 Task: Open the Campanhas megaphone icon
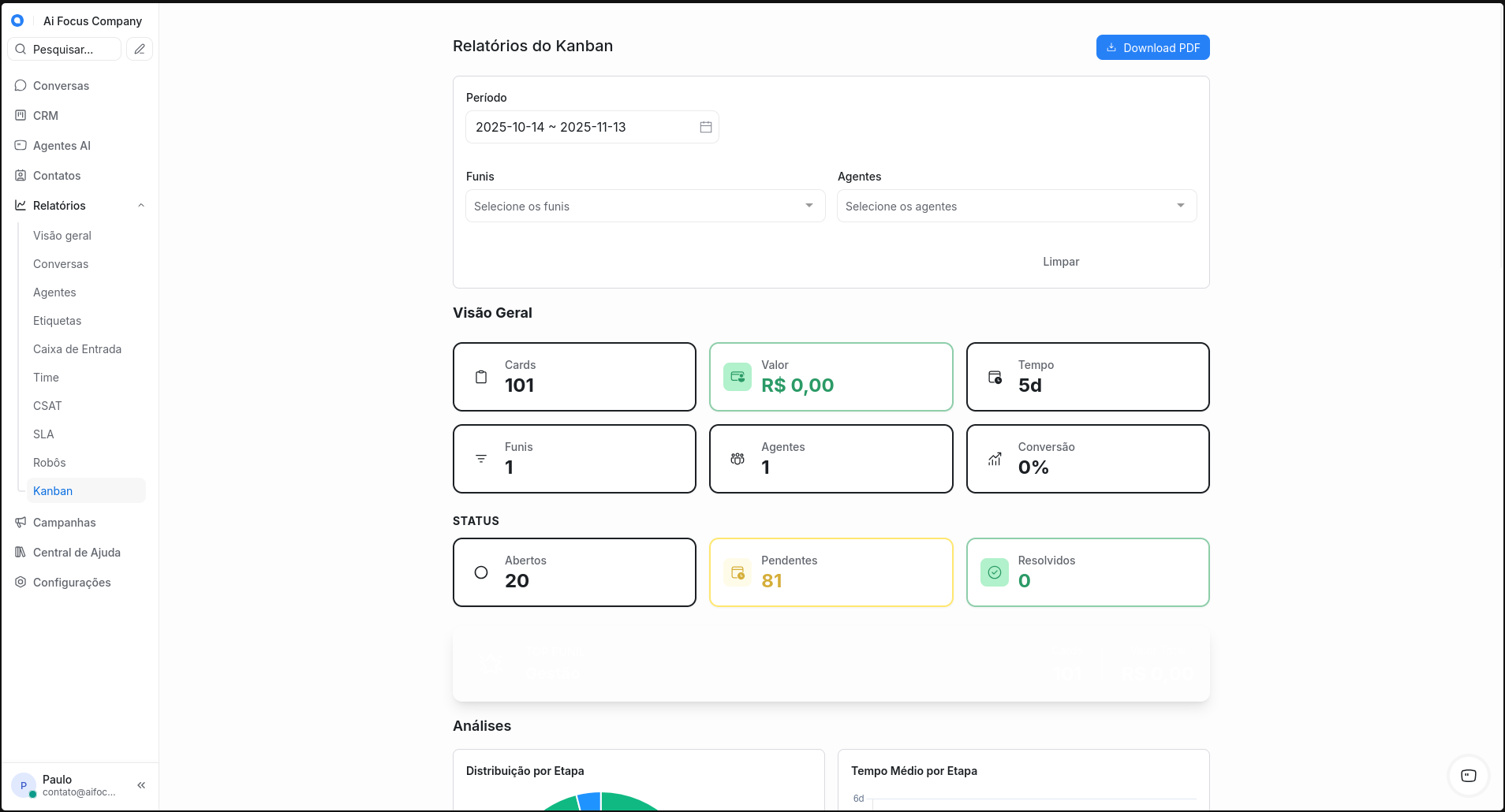click(x=20, y=522)
